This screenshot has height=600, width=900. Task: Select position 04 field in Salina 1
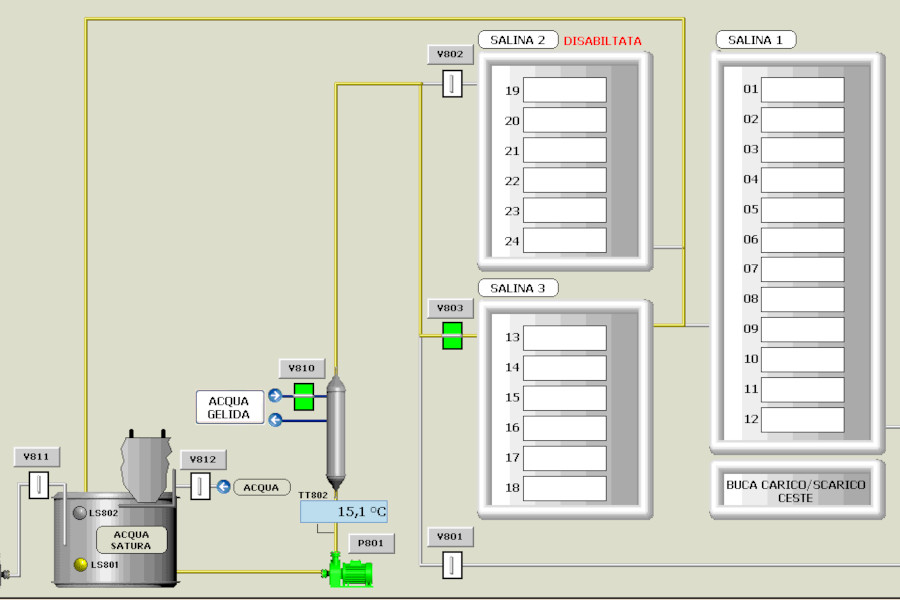point(802,180)
